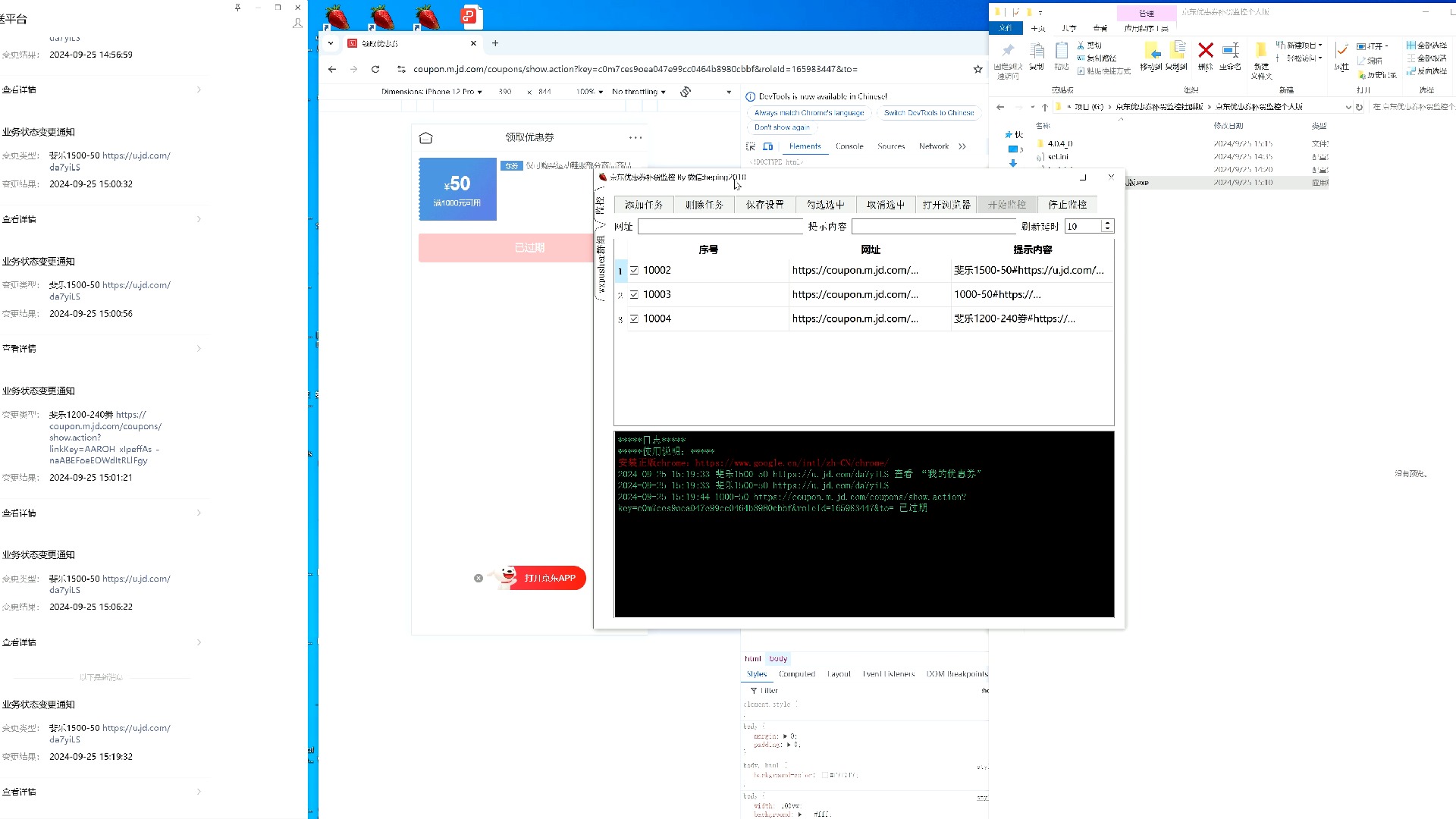Tap the home icon on coupon page

426,137
